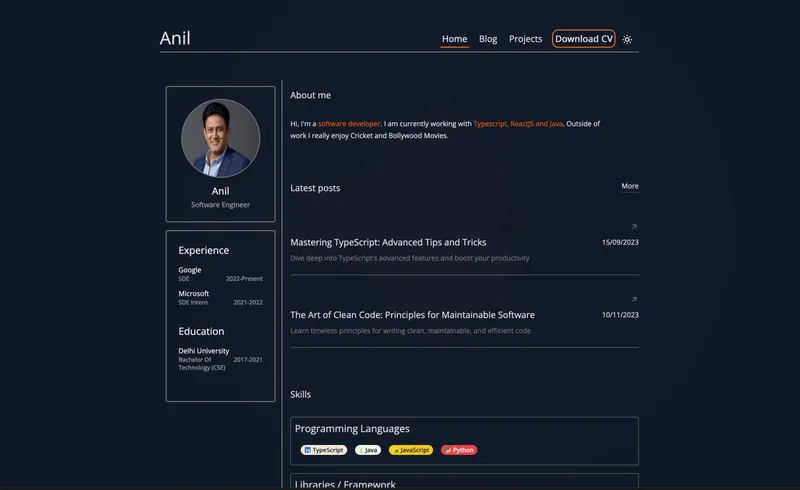Open the Mastering TypeScript post title

point(388,242)
